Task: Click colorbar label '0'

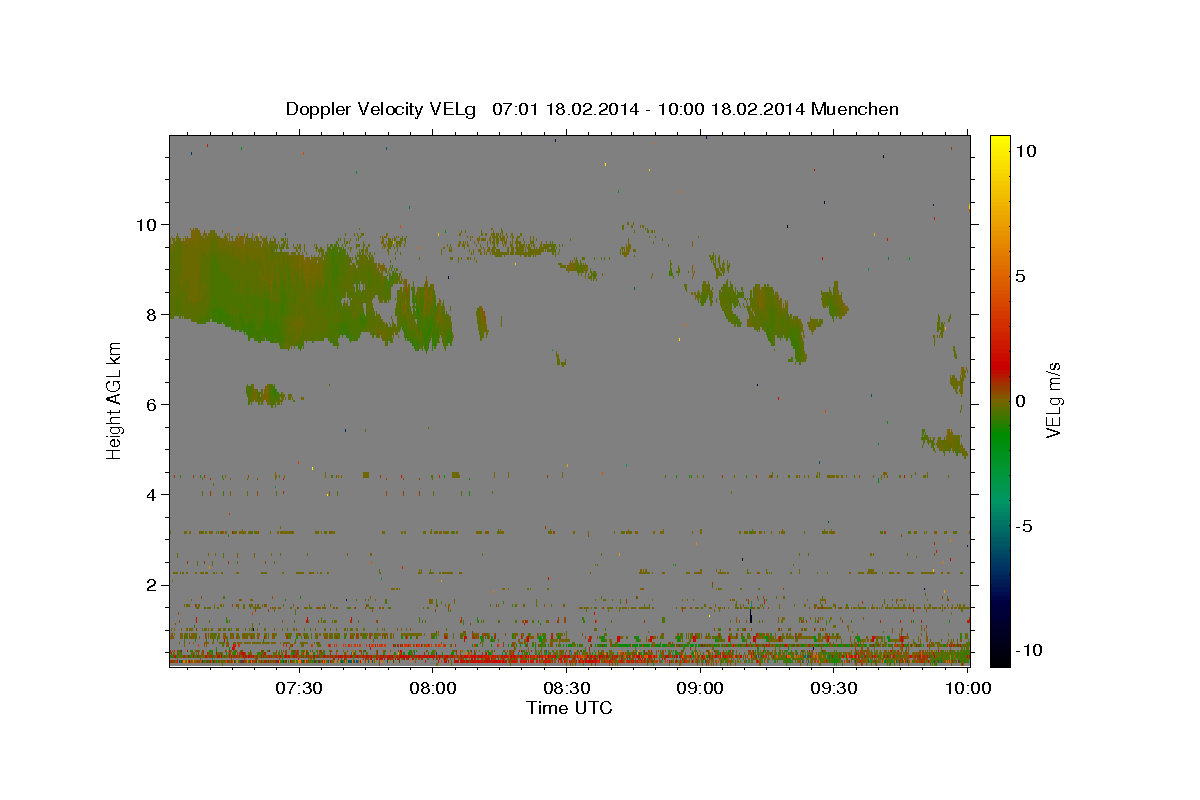Action: point(1020,401)
